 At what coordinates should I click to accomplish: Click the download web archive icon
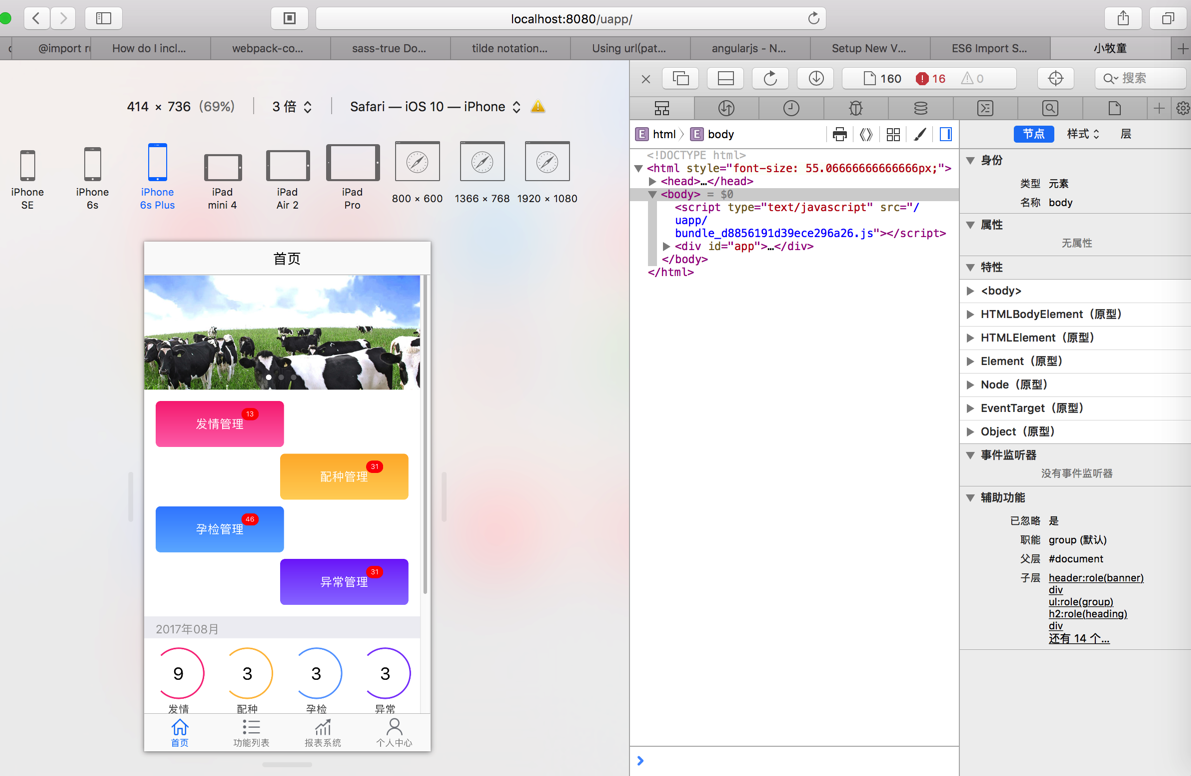click(816, 78)
